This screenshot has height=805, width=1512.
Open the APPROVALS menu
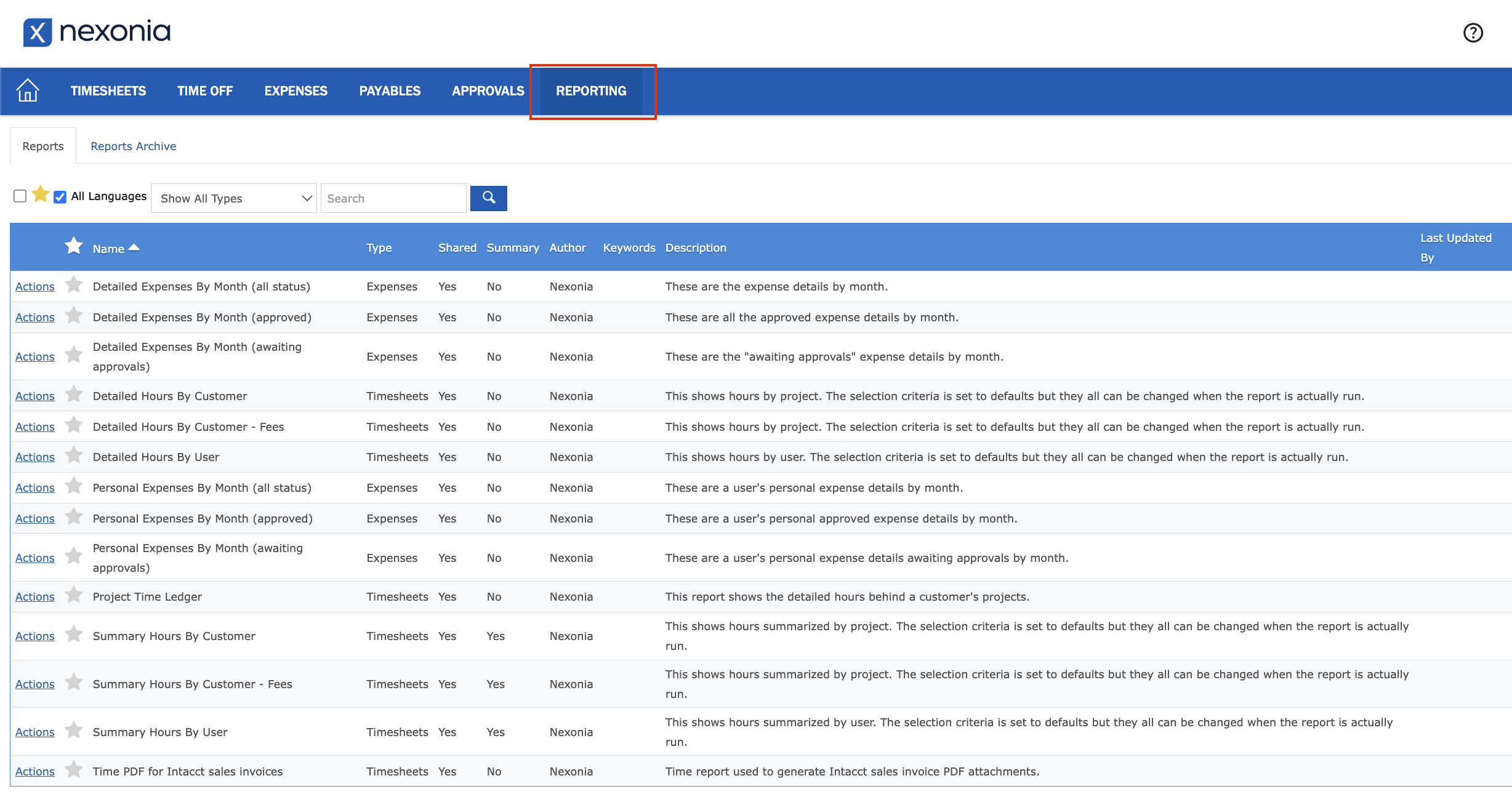point(488,91)
